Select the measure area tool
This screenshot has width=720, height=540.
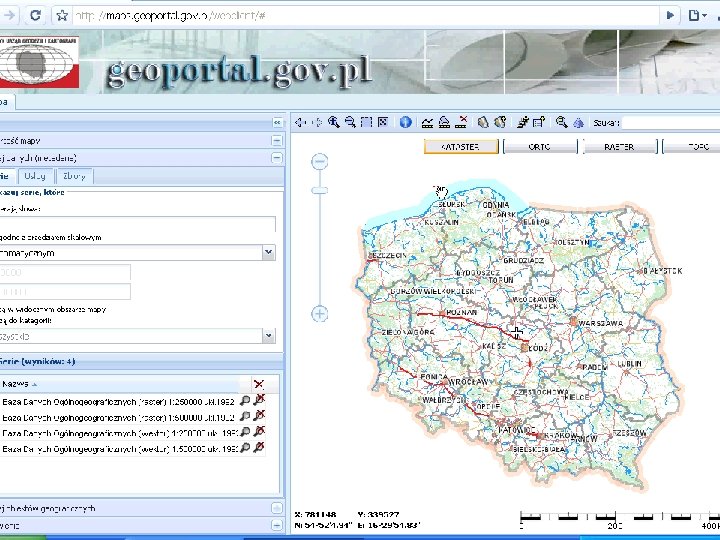point(444,122)
